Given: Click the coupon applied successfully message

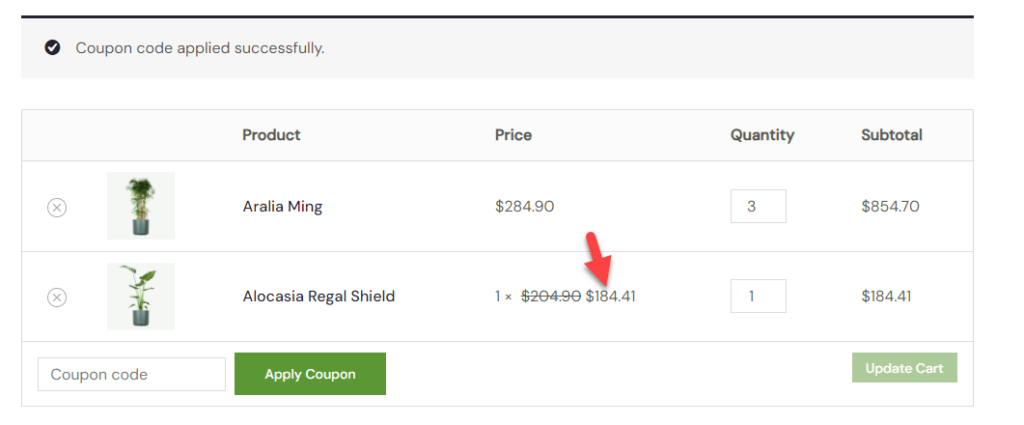Looking at the screenshot, I should 200,48.
